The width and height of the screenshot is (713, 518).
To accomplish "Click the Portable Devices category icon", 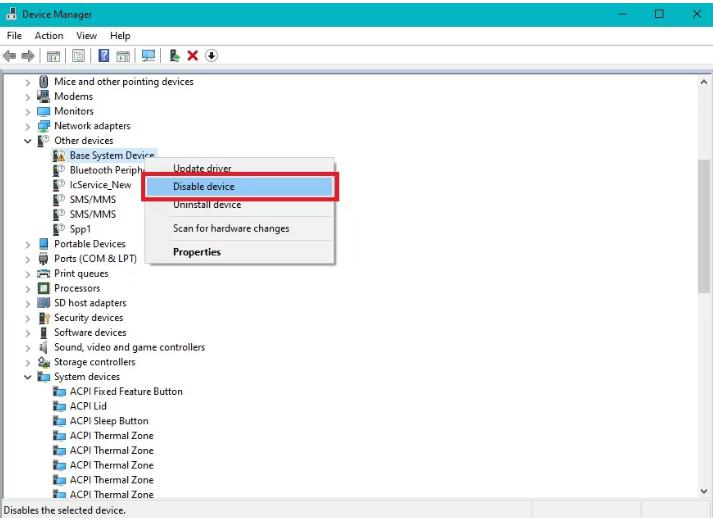I will tap(44, 244).
